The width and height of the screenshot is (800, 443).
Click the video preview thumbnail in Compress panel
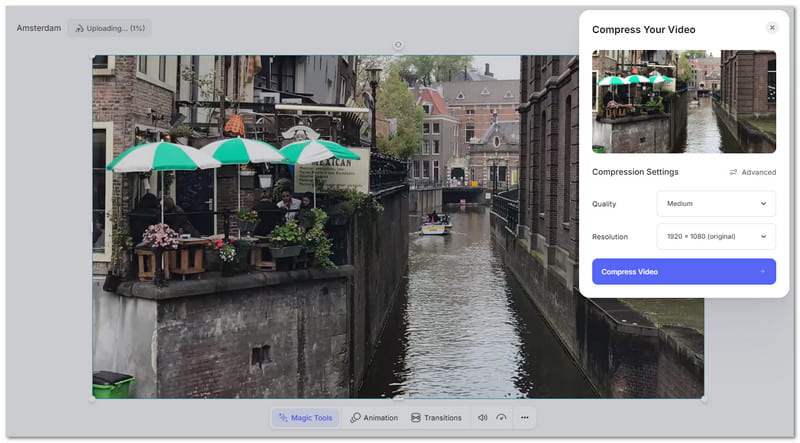(684, 101)
